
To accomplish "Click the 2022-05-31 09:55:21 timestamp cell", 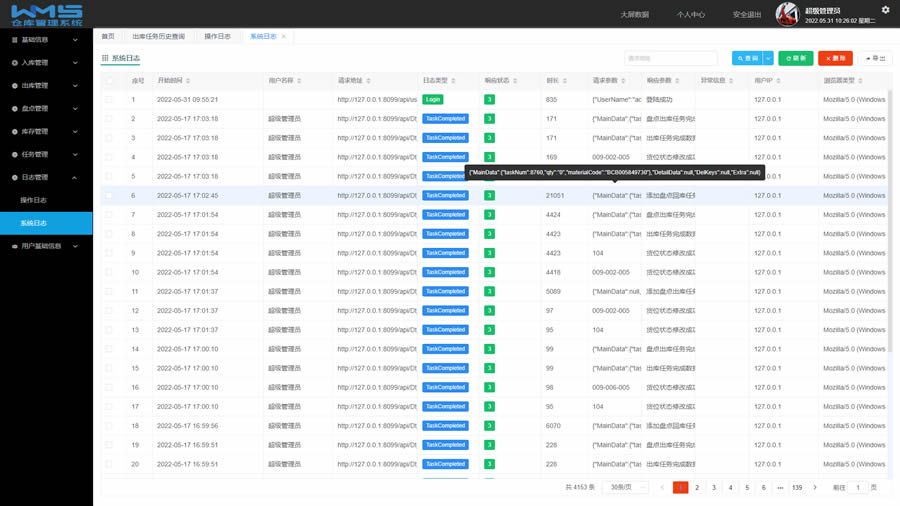I will click(187, 99).
